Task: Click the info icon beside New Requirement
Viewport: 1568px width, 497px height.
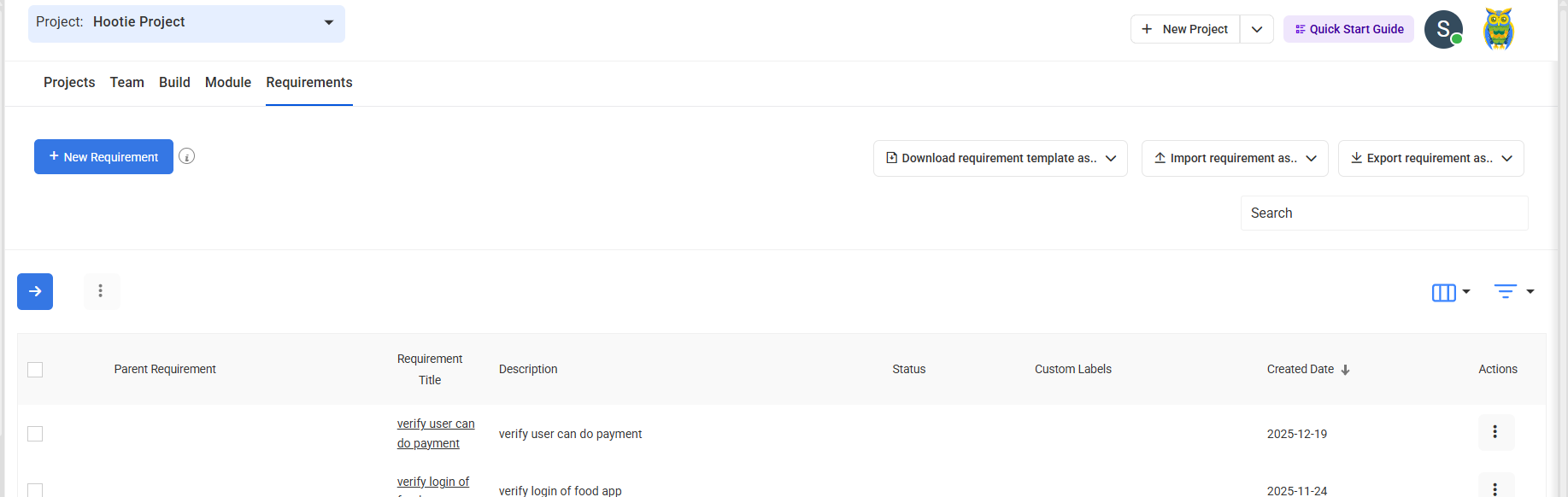Action: pos(187,156)
